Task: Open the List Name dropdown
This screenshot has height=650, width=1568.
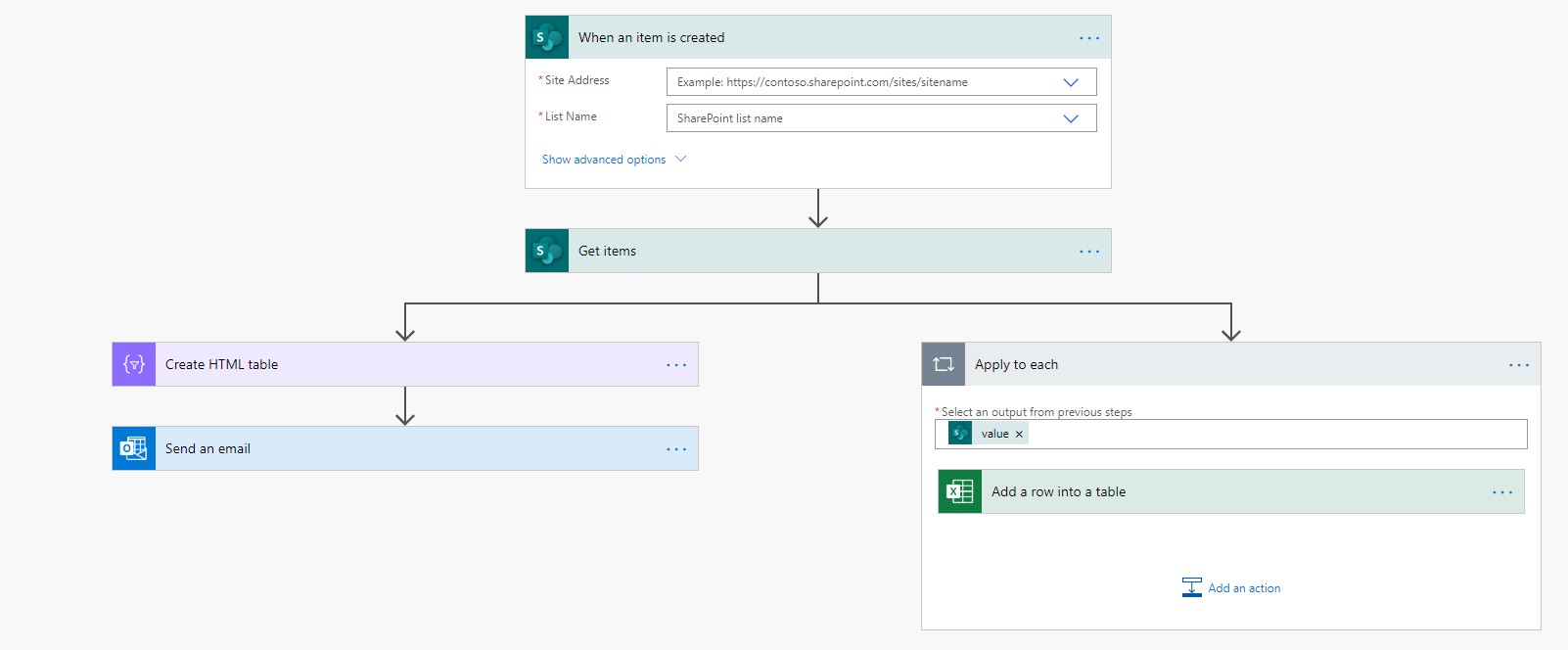Action: [x=1071, y=118]
